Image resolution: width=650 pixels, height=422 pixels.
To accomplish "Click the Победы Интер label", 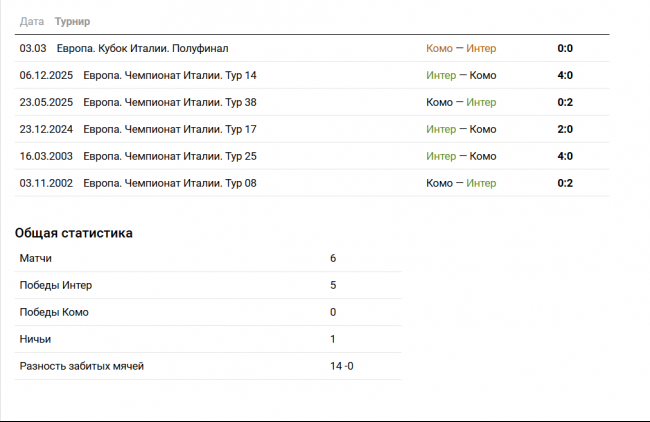I will 56,285.
